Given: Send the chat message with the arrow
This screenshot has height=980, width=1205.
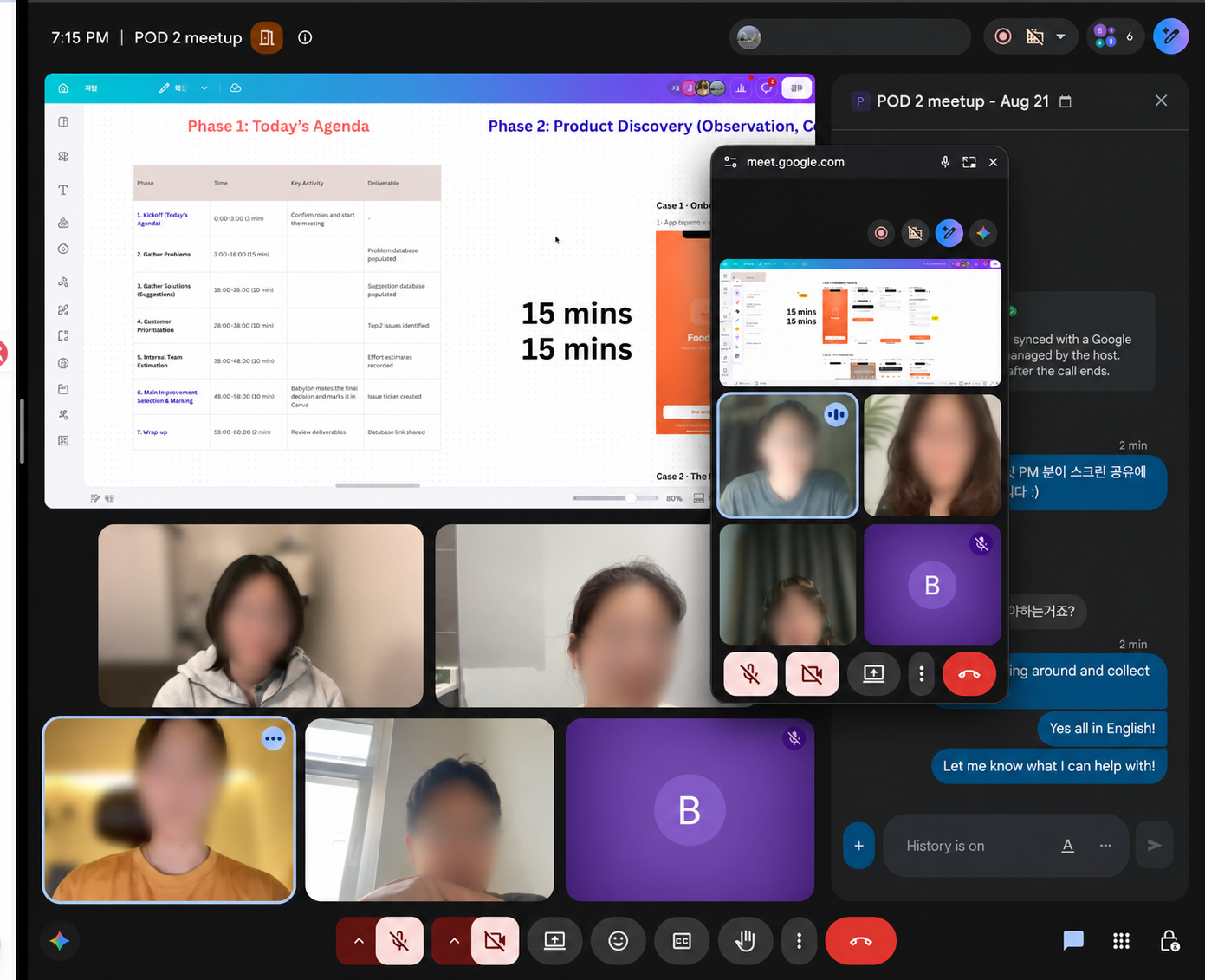Looking at the screenshot, I should [x=1154, y=845].
